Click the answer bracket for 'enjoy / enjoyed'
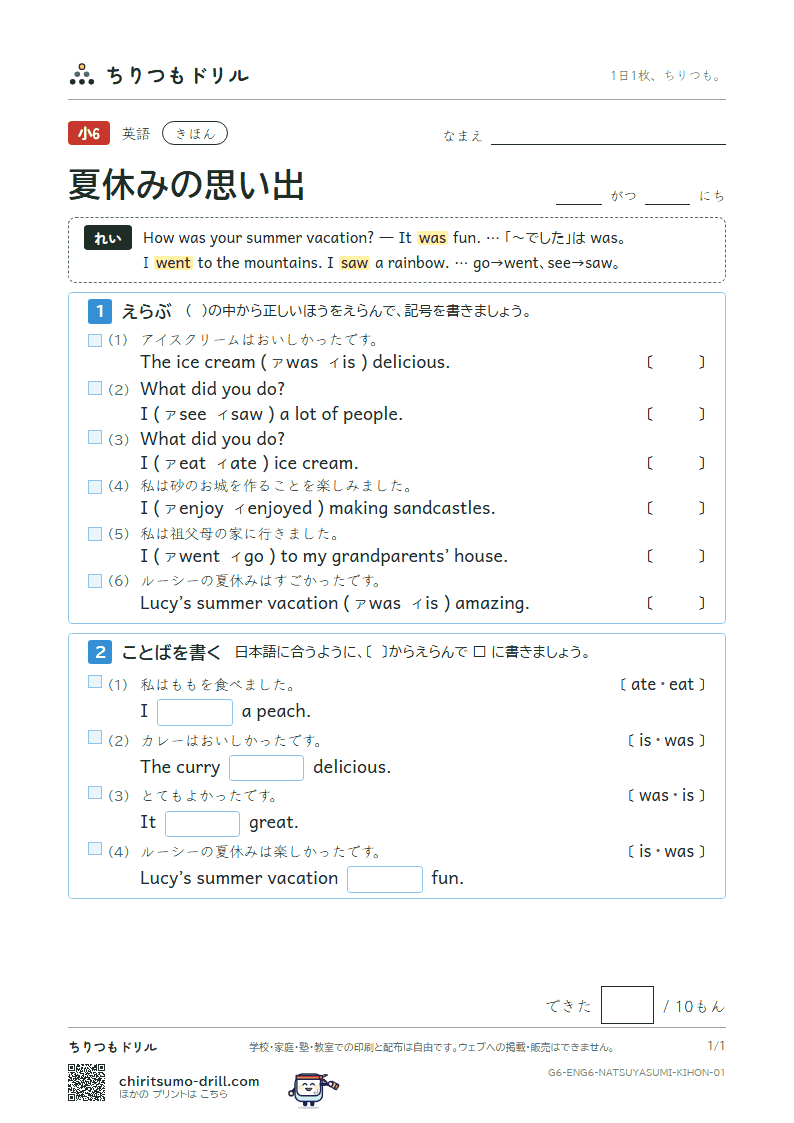Image resolution: width=794 pixels, height=1123 pixels. 676,509
